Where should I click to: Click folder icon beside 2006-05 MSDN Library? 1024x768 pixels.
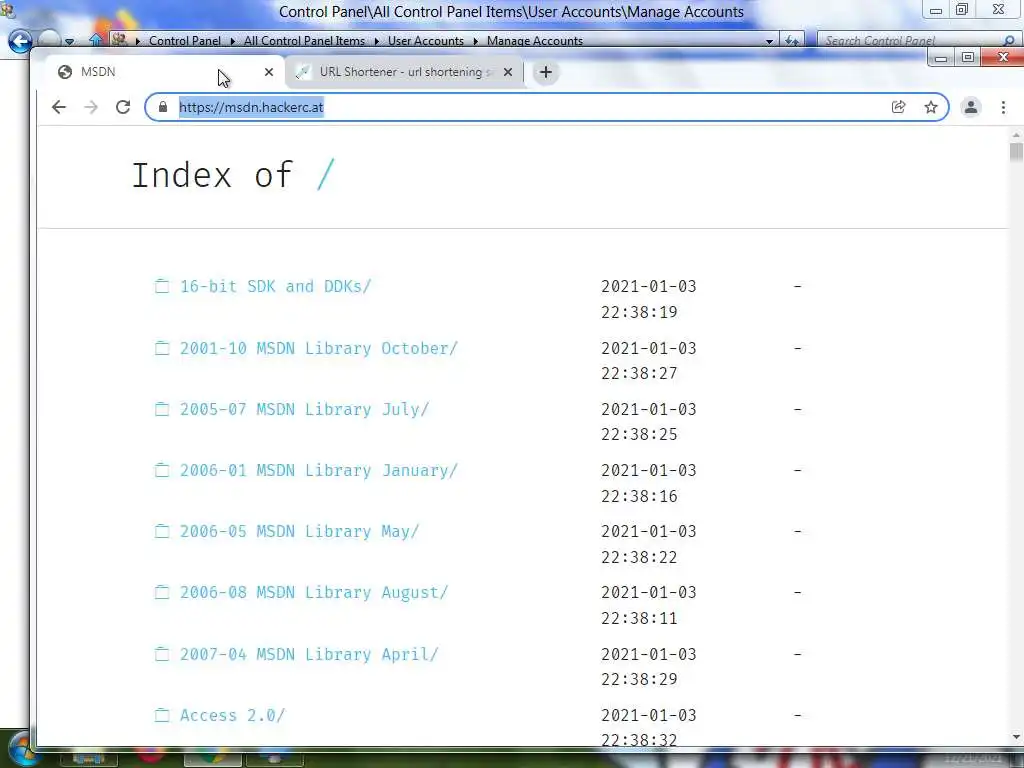pos(162,532)
